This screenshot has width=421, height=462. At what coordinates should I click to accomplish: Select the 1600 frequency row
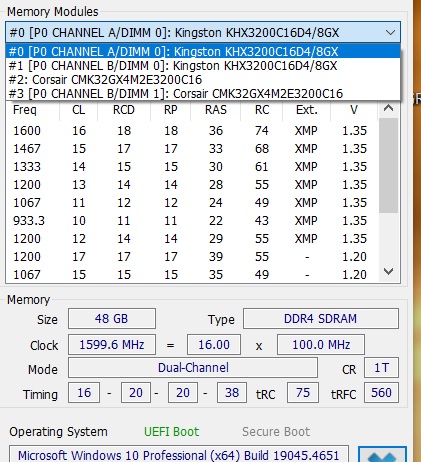(x=192, y=131)
